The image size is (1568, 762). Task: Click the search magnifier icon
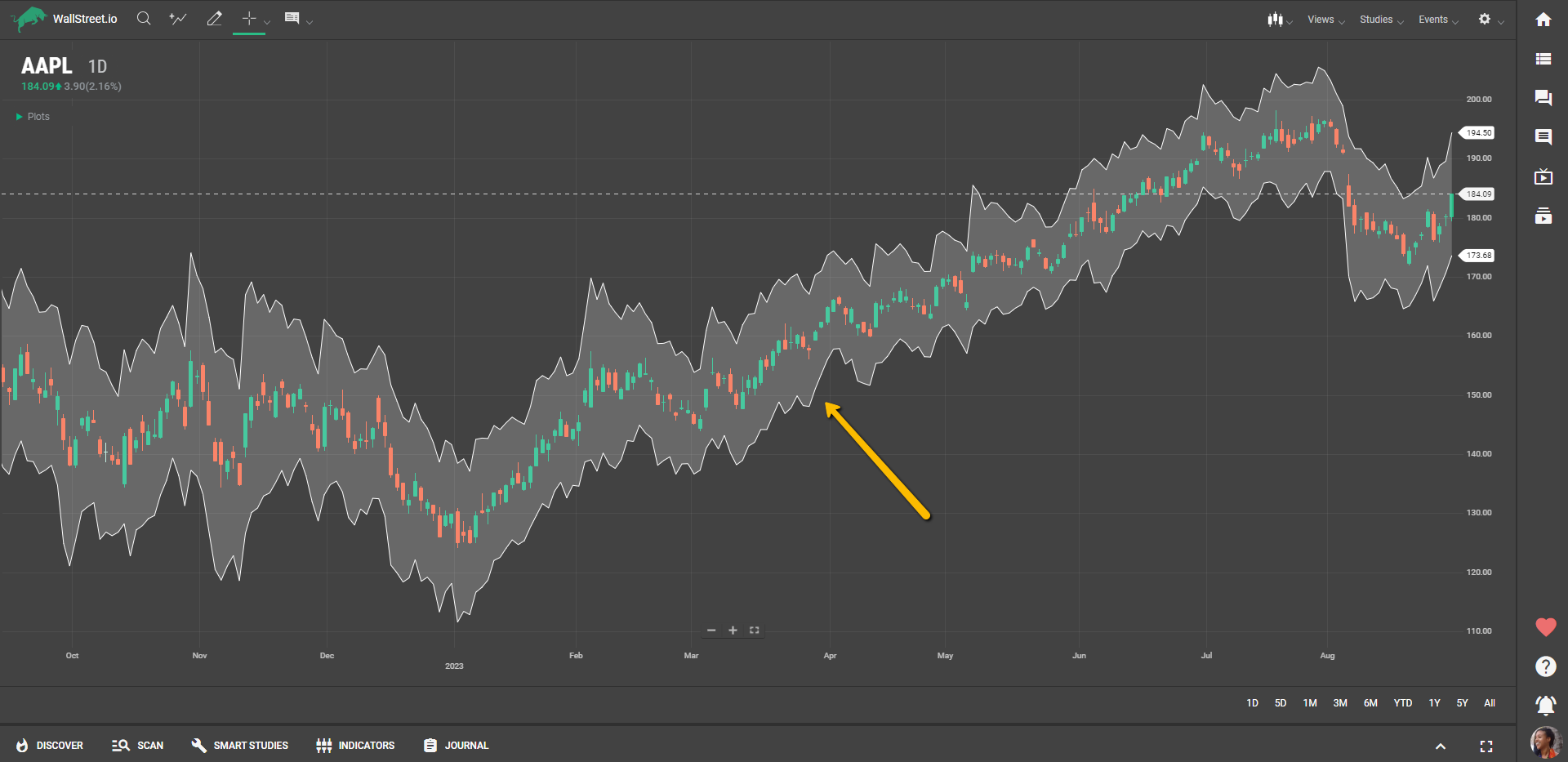[144, 19]
